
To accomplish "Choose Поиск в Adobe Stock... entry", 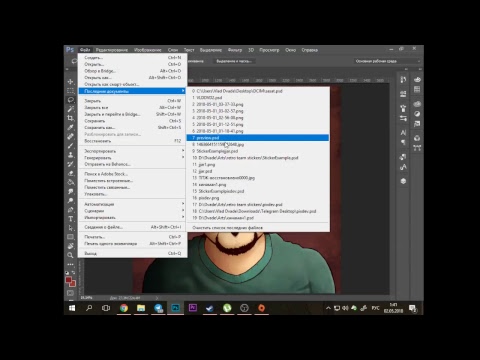I will [x=132, y=174].
